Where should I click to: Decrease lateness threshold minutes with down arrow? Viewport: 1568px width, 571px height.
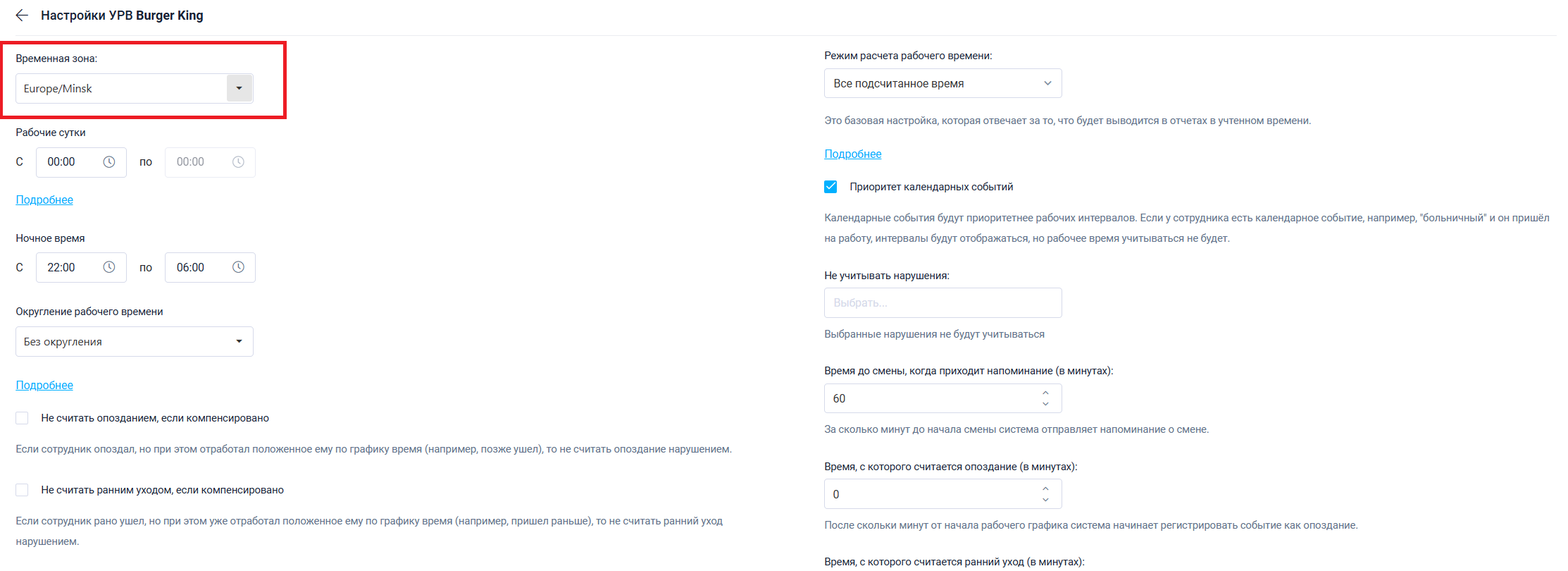[1046, 500]
